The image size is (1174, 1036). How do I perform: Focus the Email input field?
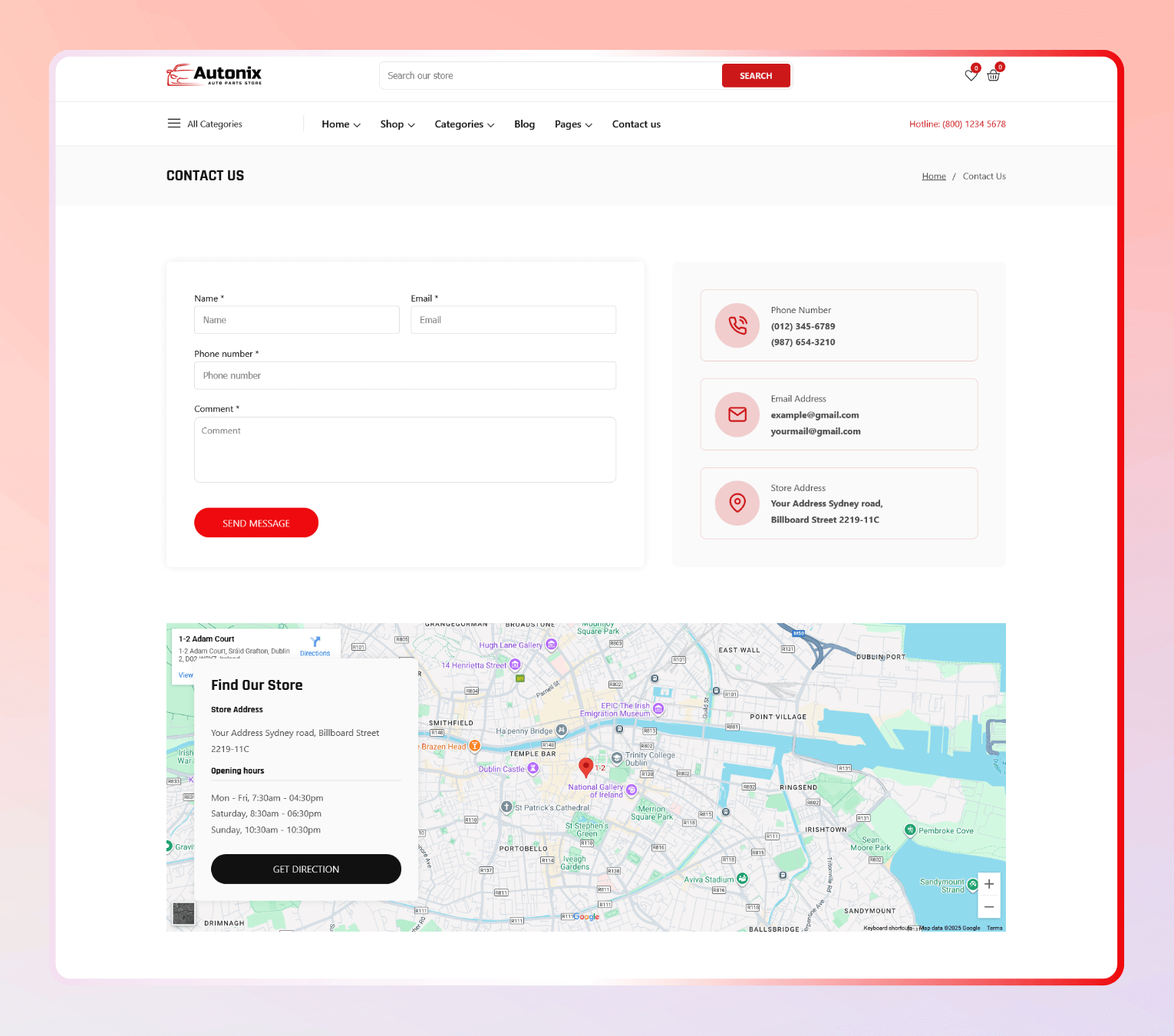click(513, 320)
